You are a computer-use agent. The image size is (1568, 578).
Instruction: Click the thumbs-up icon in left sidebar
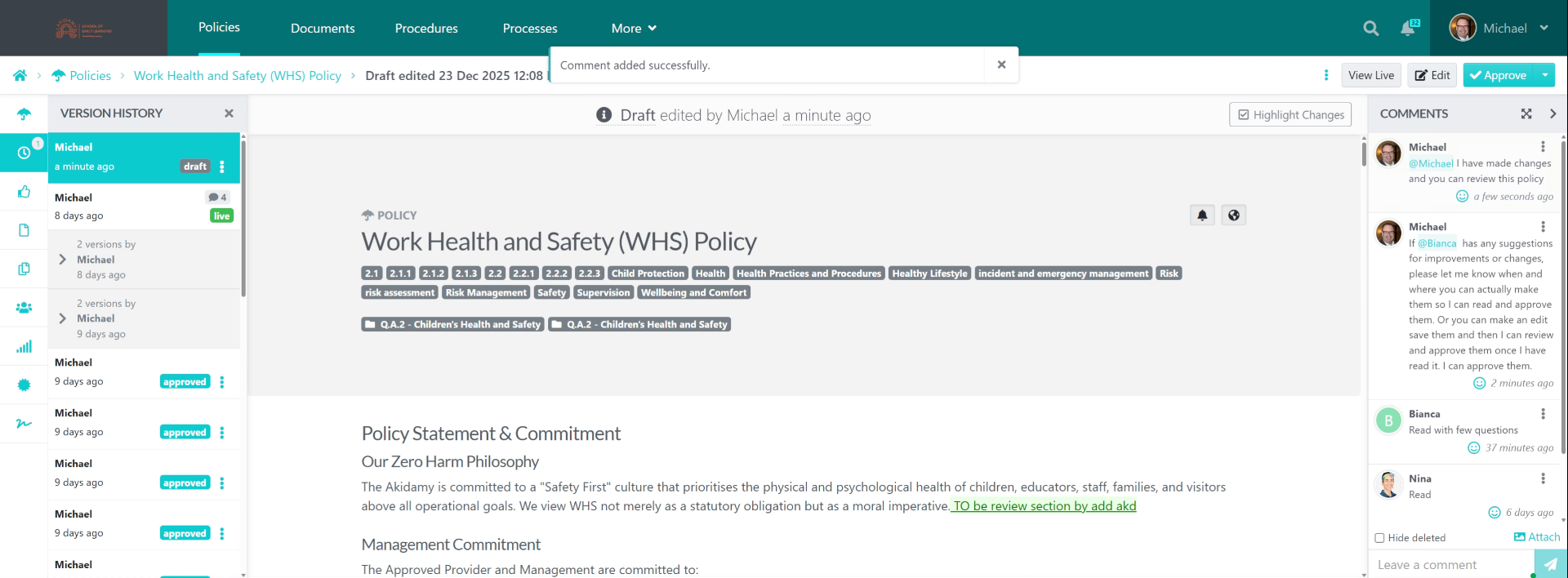24,192
